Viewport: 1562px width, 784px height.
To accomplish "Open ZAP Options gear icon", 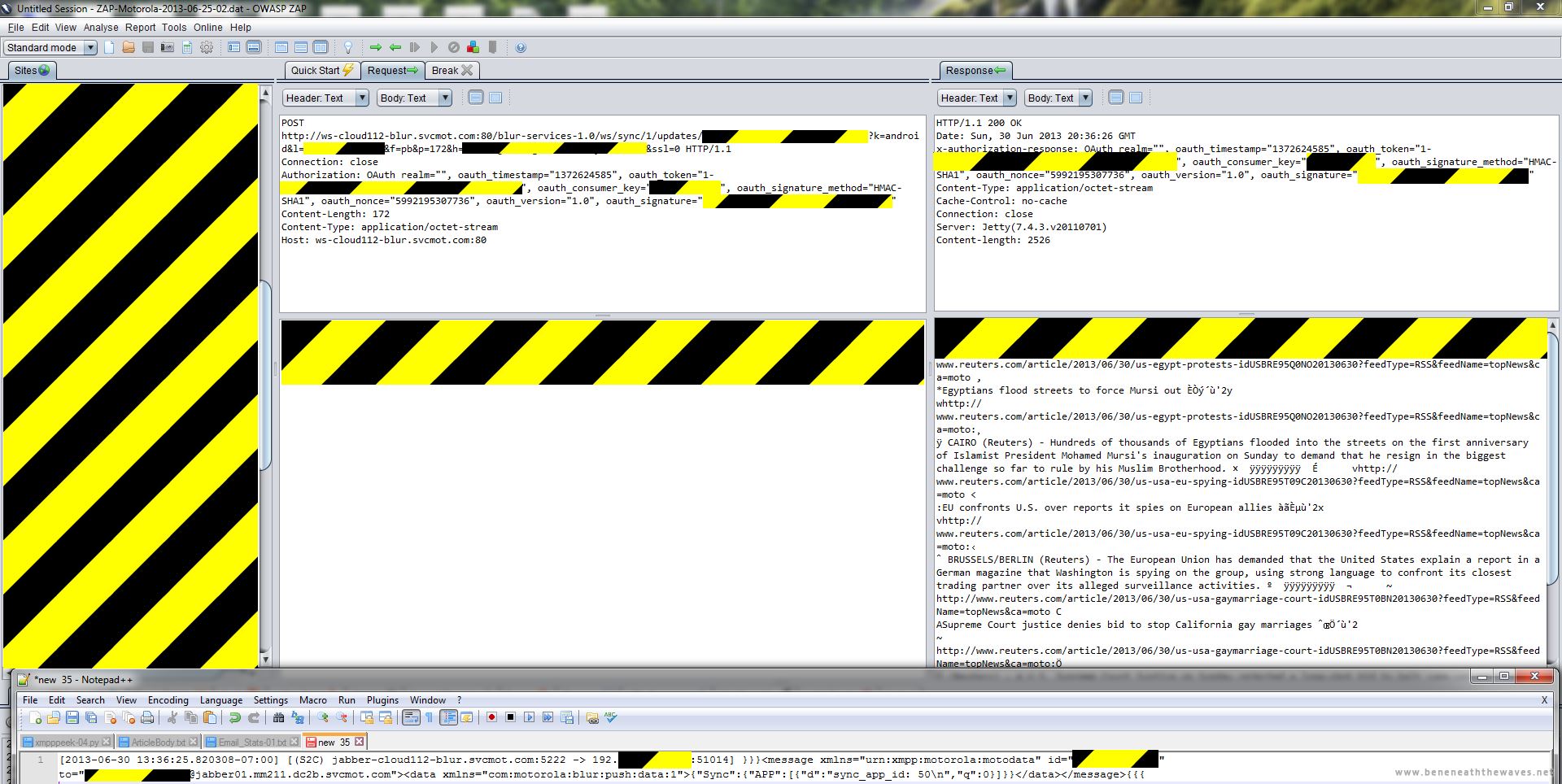I will point(207,47).
